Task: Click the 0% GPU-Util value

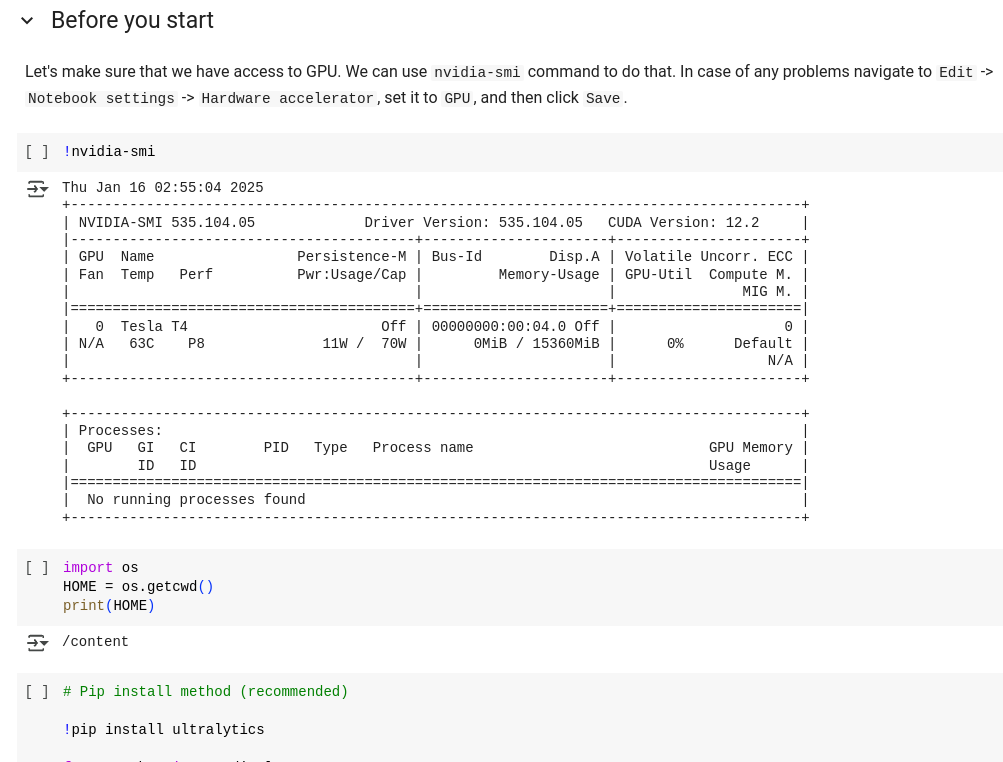Action: click(675, 344)
